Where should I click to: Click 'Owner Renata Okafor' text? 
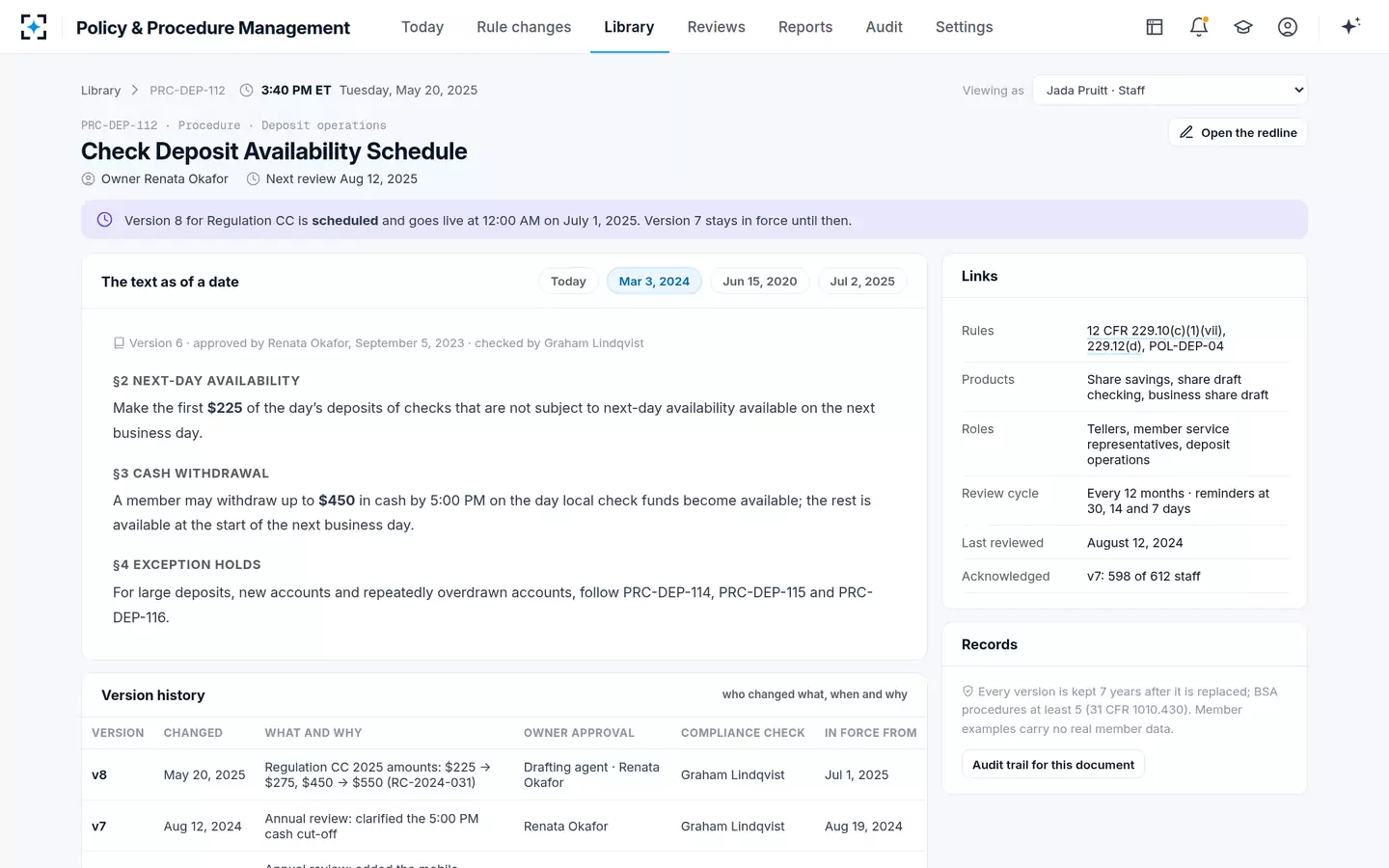165,179
